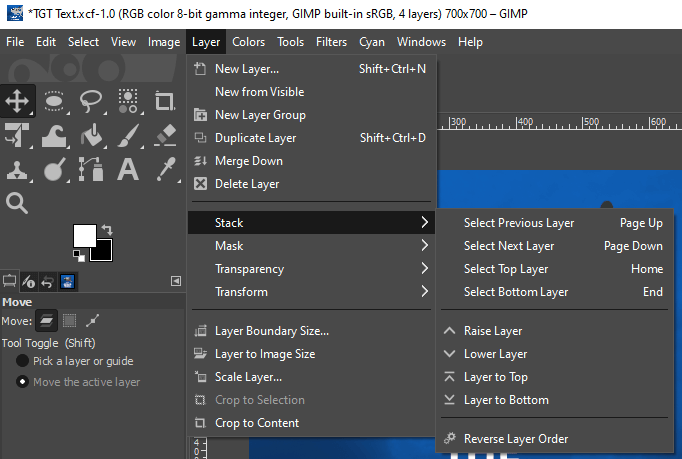Screen dimensions: 682x459
Task: Choose Delete Layer
Action: click(x=311, y=184)
